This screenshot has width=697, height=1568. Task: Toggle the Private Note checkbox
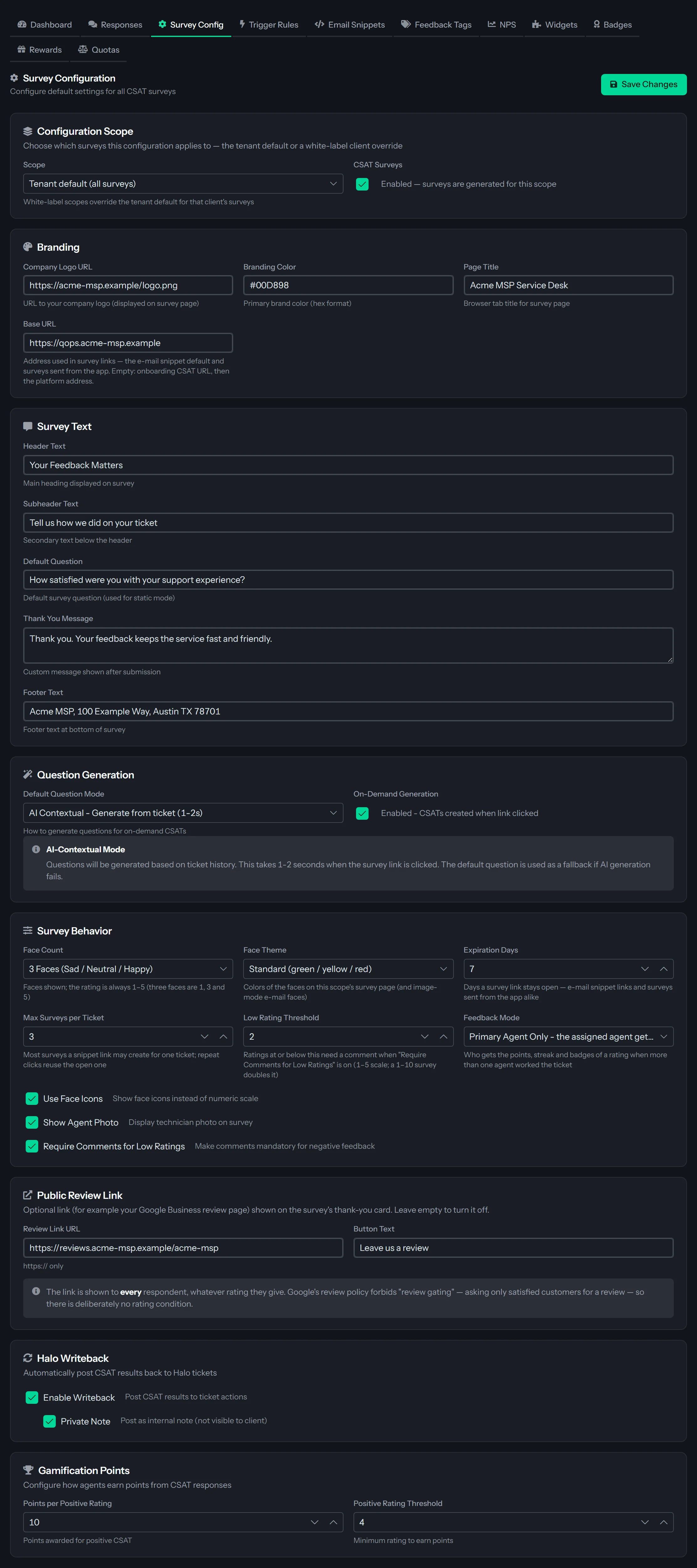(x=49, y=1421)
